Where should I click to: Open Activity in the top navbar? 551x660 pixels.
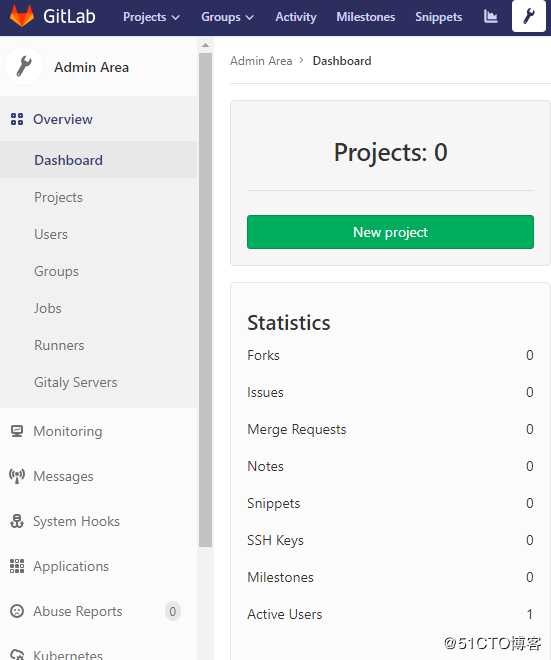(x=295, y=17)
